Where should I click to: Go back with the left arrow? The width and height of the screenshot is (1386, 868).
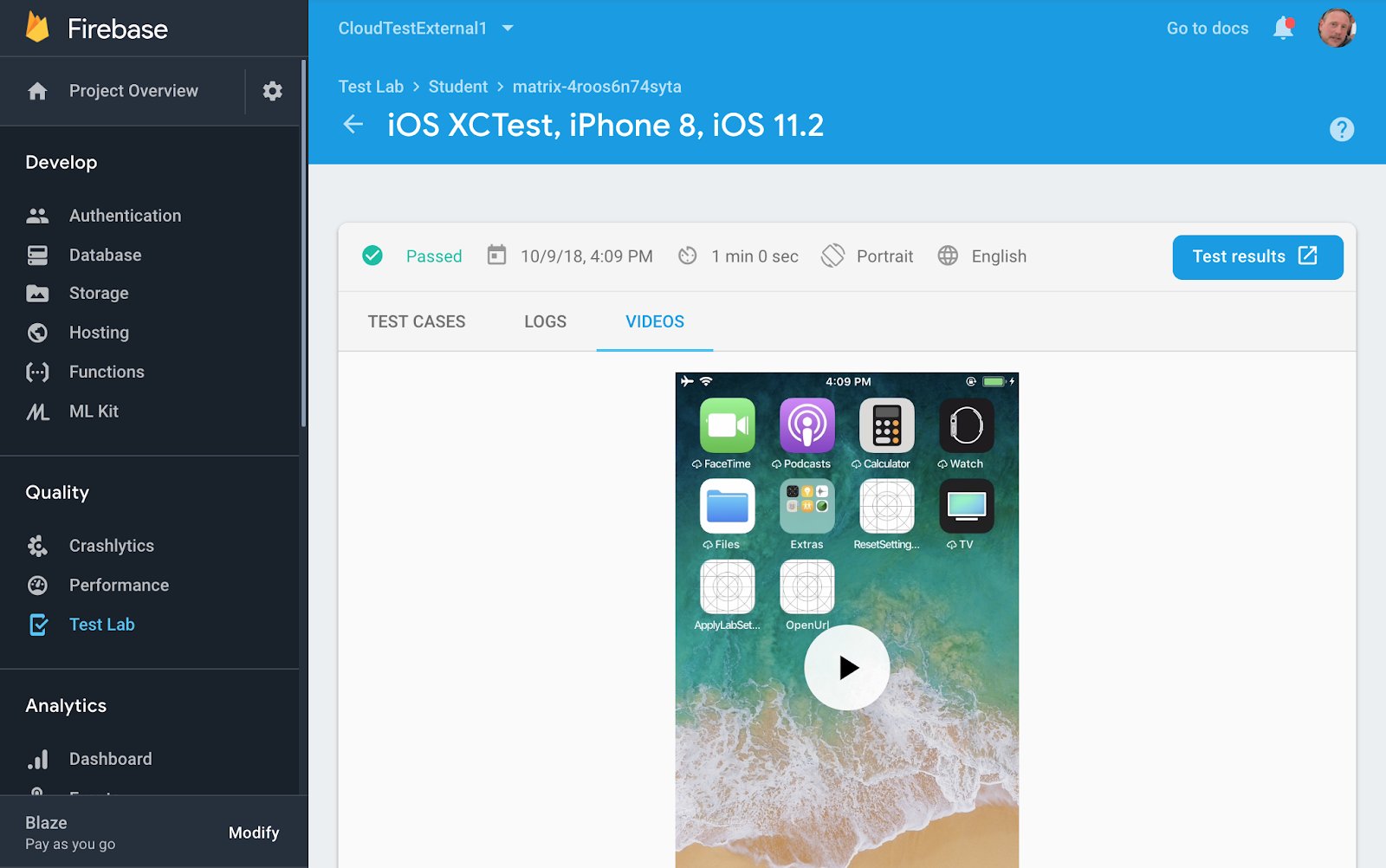[353, 125]
